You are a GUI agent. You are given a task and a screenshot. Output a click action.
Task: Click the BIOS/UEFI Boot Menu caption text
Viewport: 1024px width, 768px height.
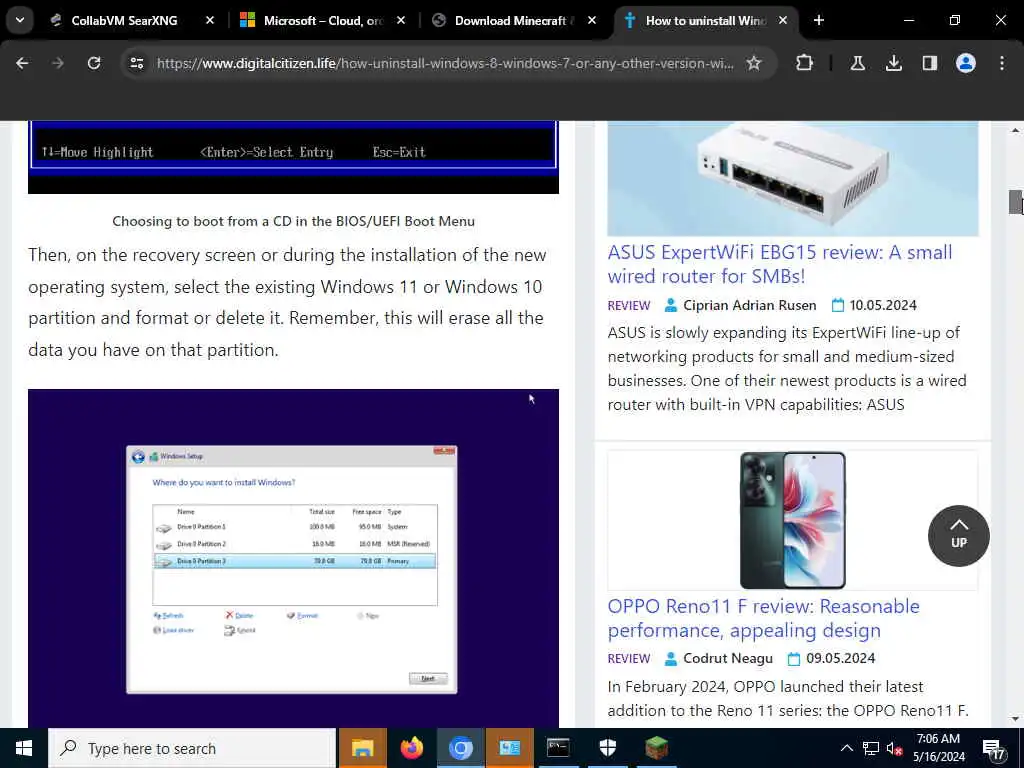293,221
